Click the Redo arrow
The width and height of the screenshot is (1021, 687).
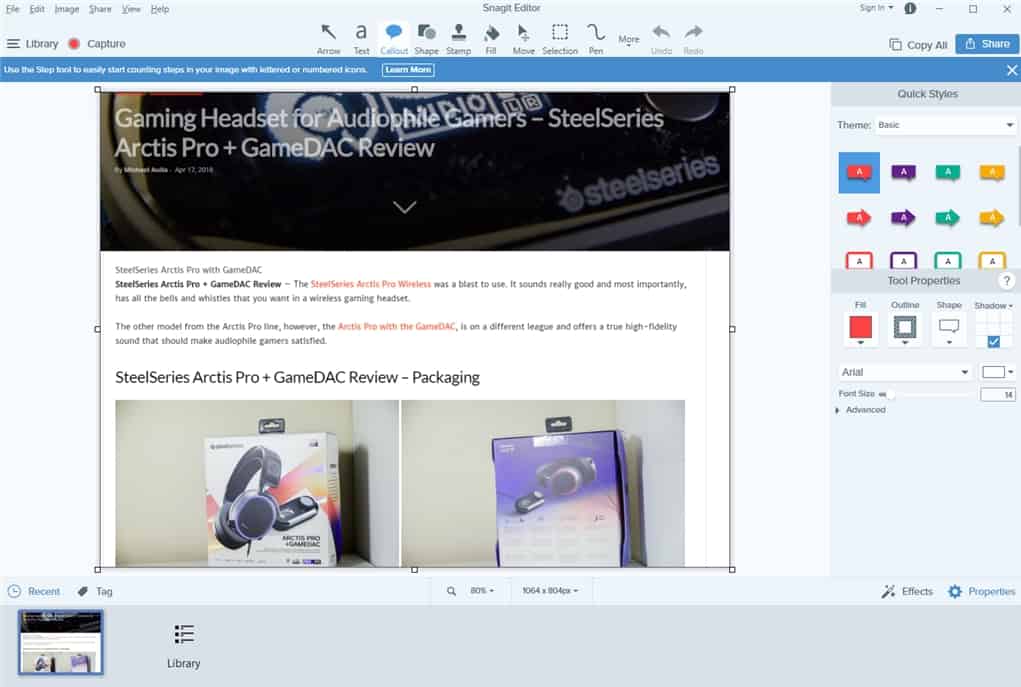(x=693, y=38)
